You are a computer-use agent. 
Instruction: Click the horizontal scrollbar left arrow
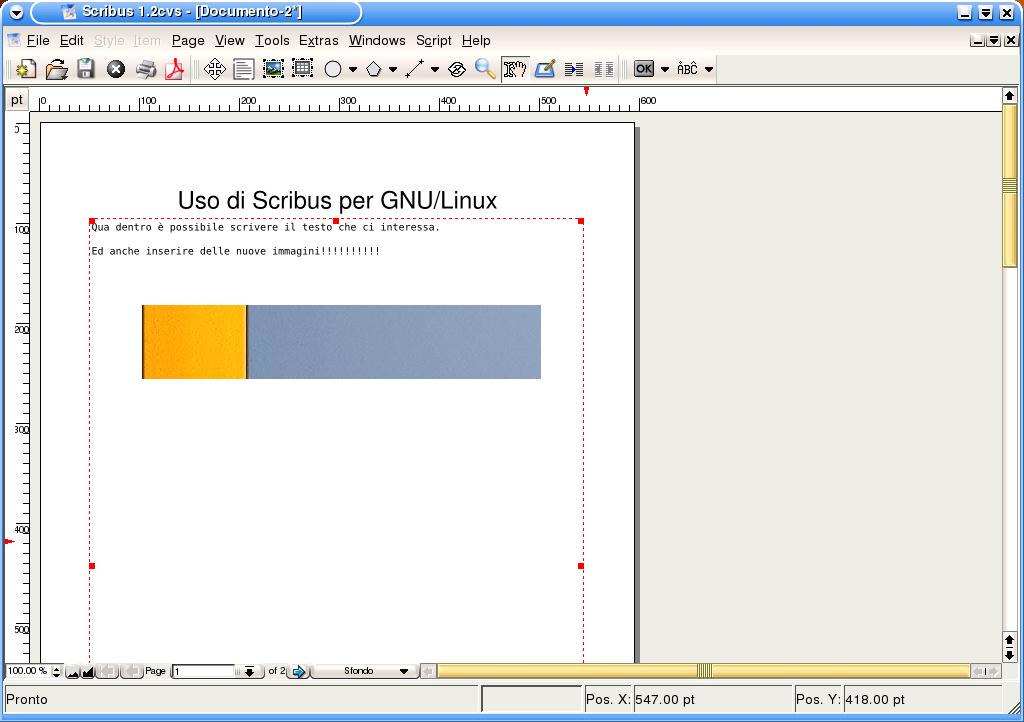(x=428, y=671)
